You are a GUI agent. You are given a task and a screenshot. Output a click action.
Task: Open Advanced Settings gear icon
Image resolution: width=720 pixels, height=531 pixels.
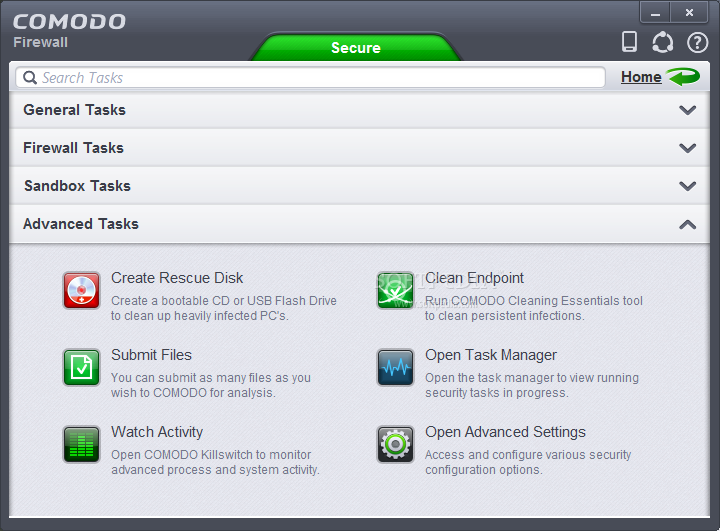(395, 444)
